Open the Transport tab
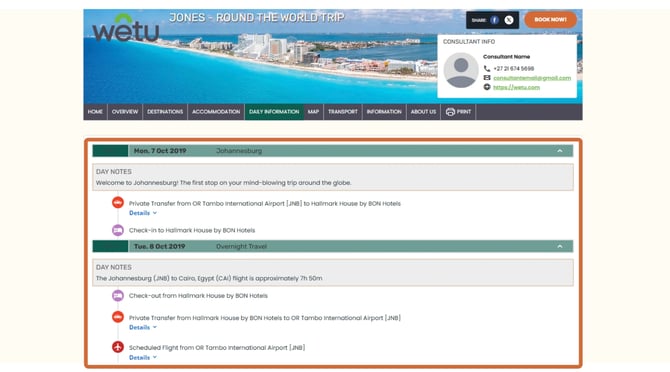The image size is (670, 372). point(343,112)
